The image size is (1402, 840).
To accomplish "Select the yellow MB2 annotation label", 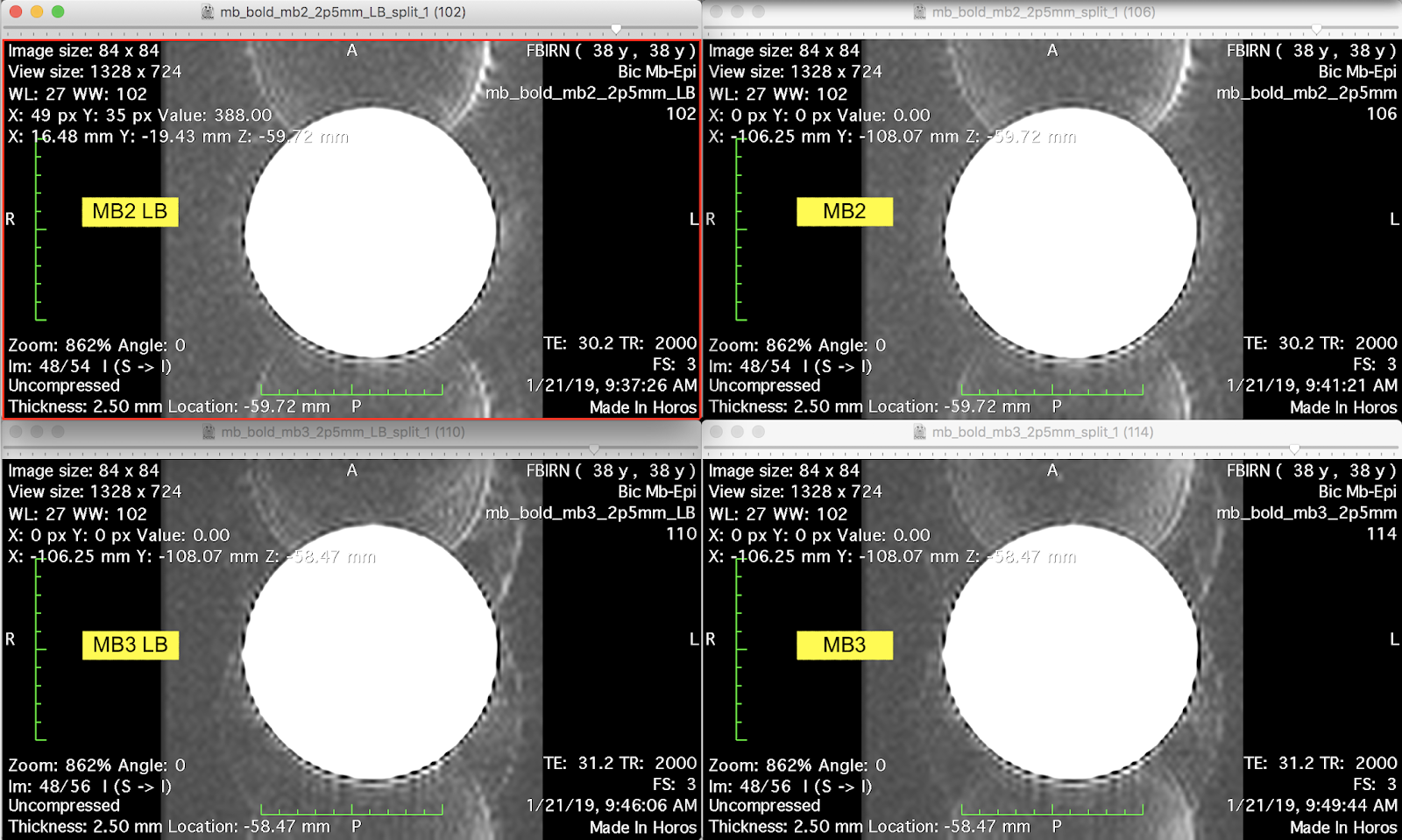I will click(x=844, y=212).
